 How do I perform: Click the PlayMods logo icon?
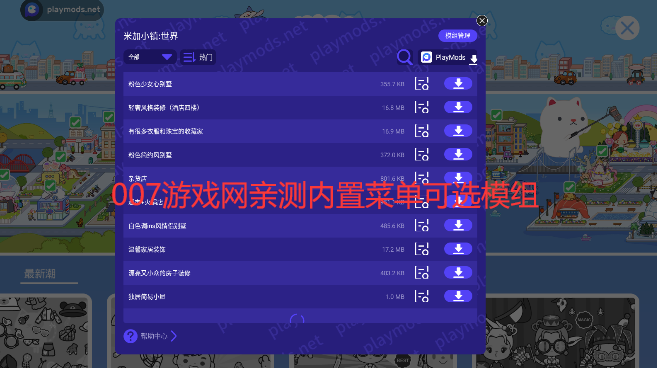pos(426,57)
